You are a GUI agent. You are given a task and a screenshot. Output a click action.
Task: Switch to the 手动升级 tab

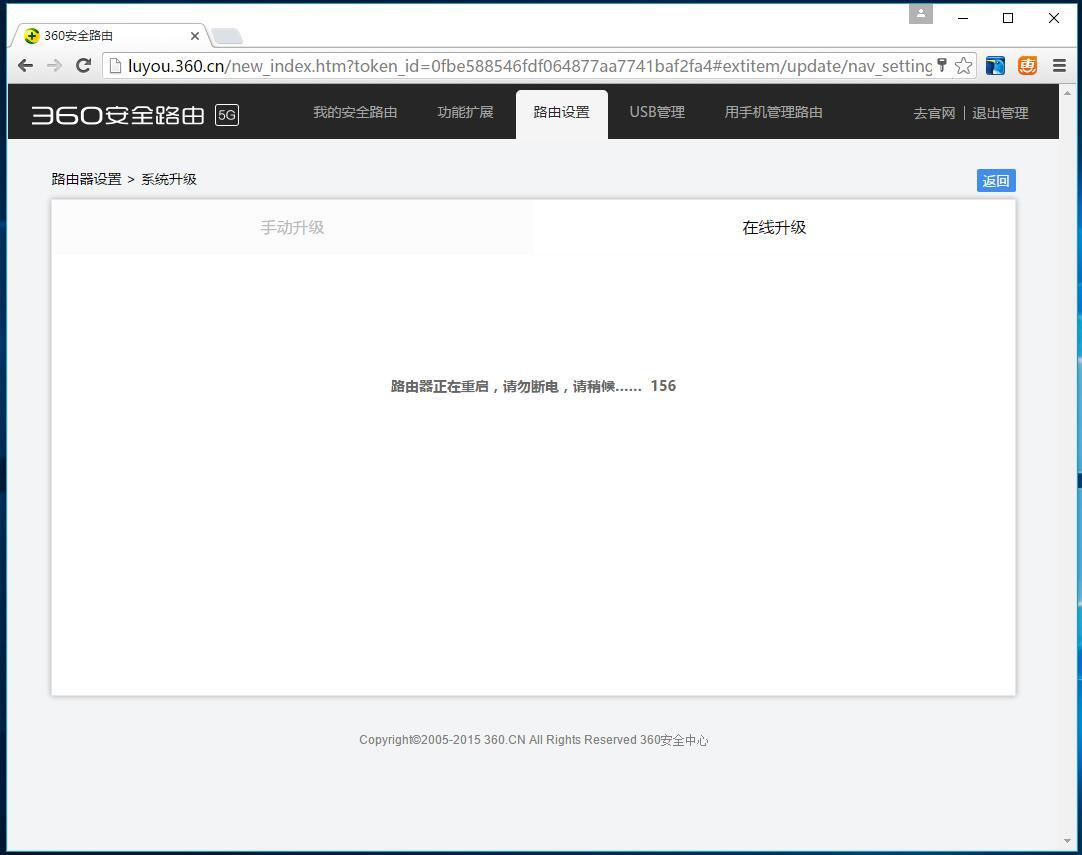coord(292,227)
